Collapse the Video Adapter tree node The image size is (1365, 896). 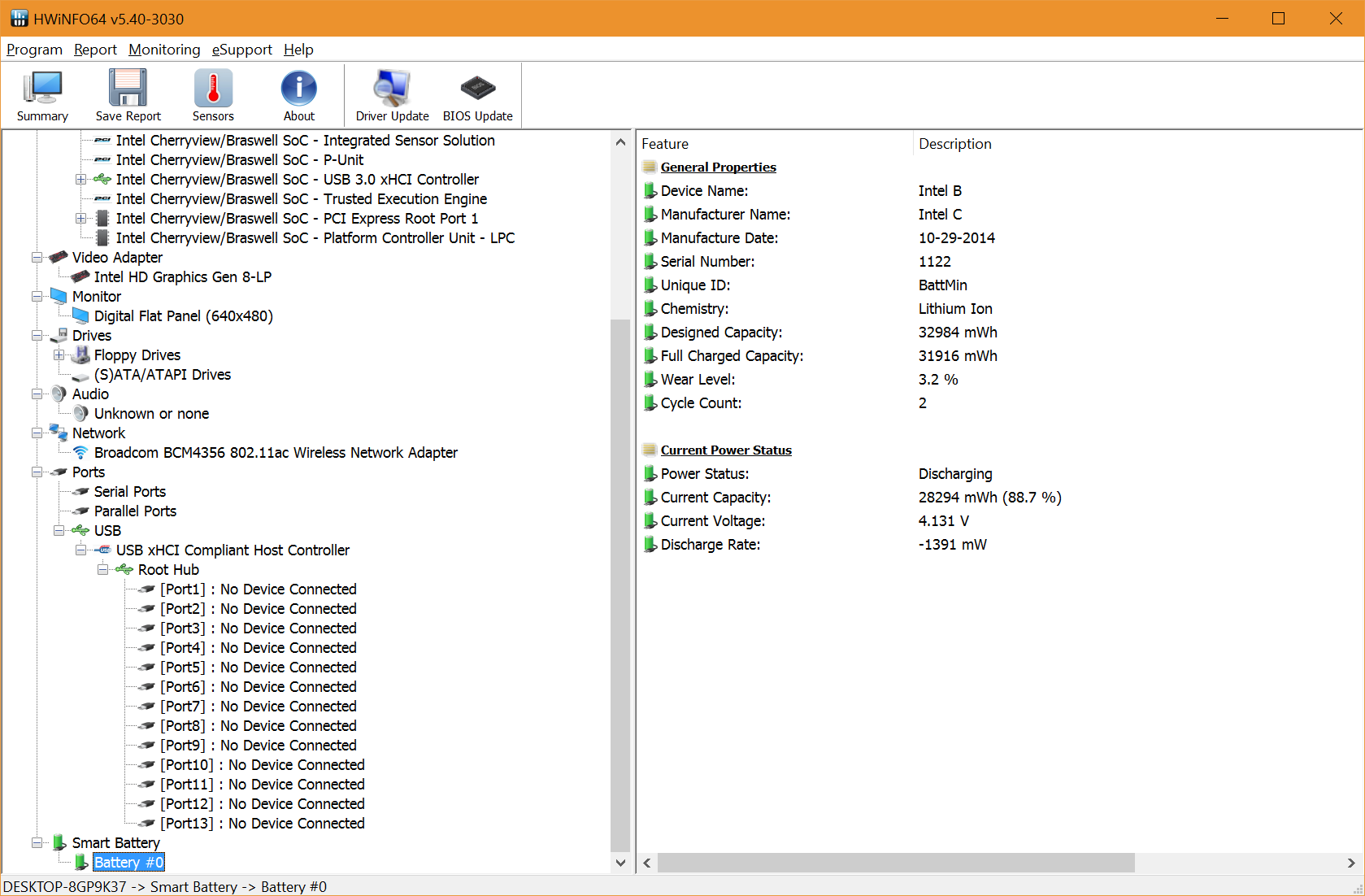coord(37,257)
